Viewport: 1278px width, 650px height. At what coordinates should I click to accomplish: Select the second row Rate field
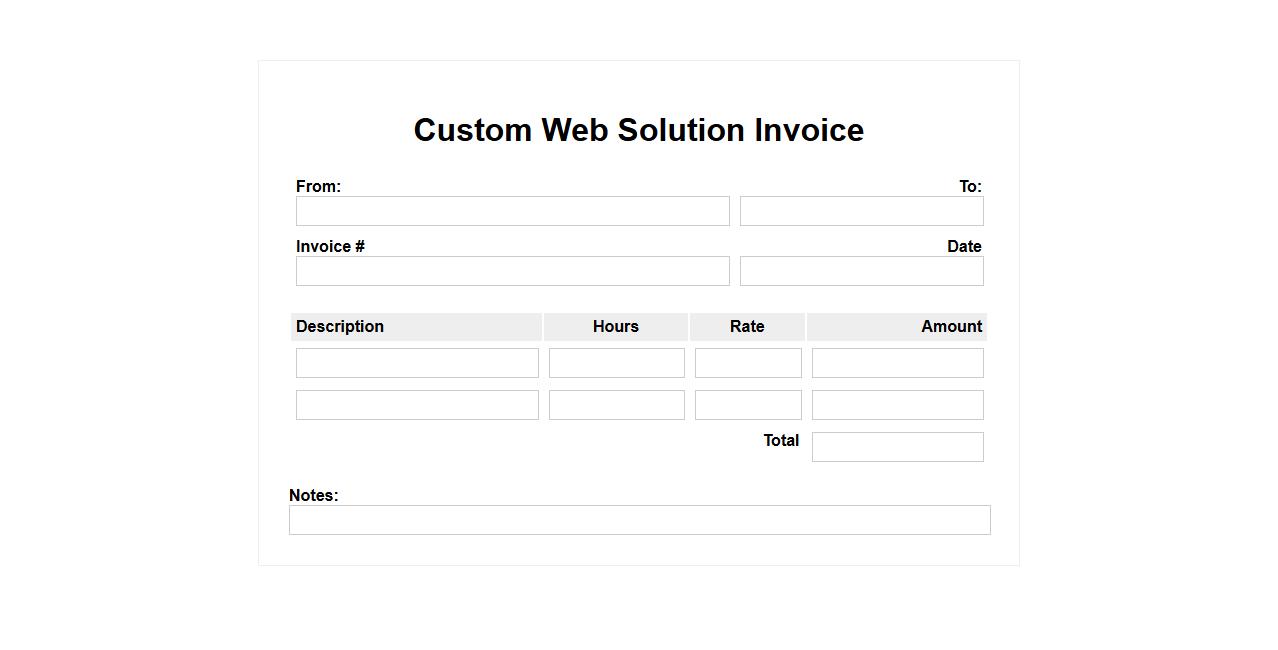[748, 405]
